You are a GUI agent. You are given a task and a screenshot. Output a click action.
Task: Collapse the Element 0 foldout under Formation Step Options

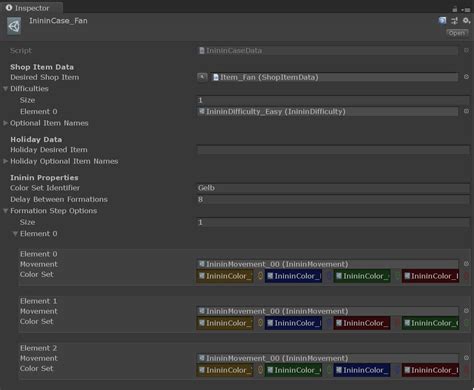pos(15,234)
